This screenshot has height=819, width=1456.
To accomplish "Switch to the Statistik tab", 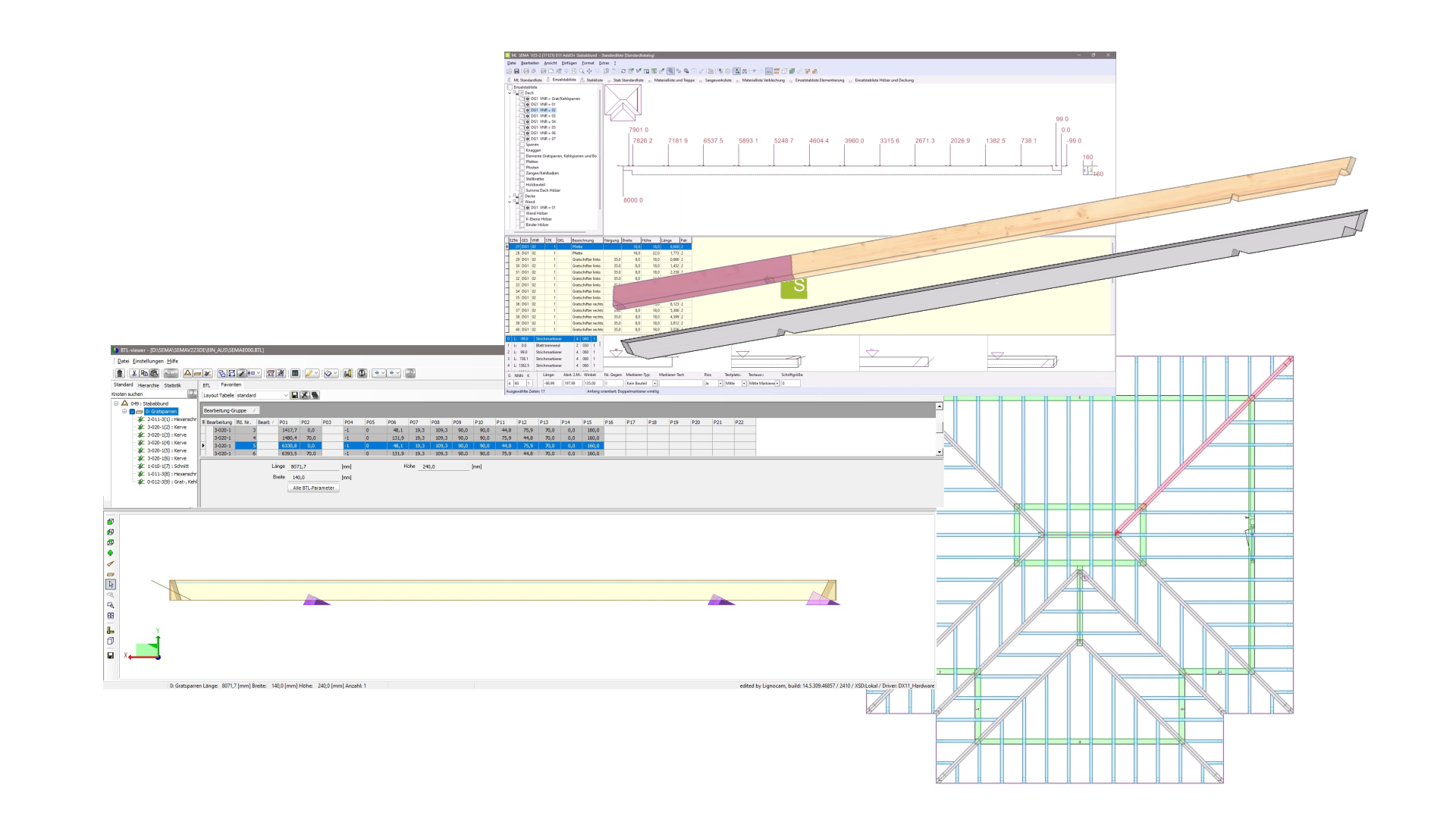I will [172, 385].
